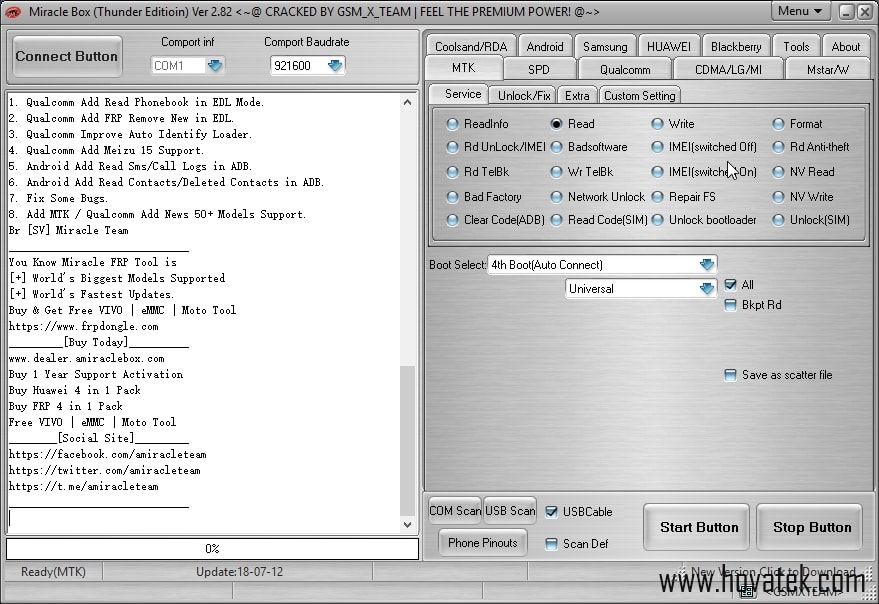
Task: Open the Unlock/Fix sub-tab
Action: coord(524,96)
